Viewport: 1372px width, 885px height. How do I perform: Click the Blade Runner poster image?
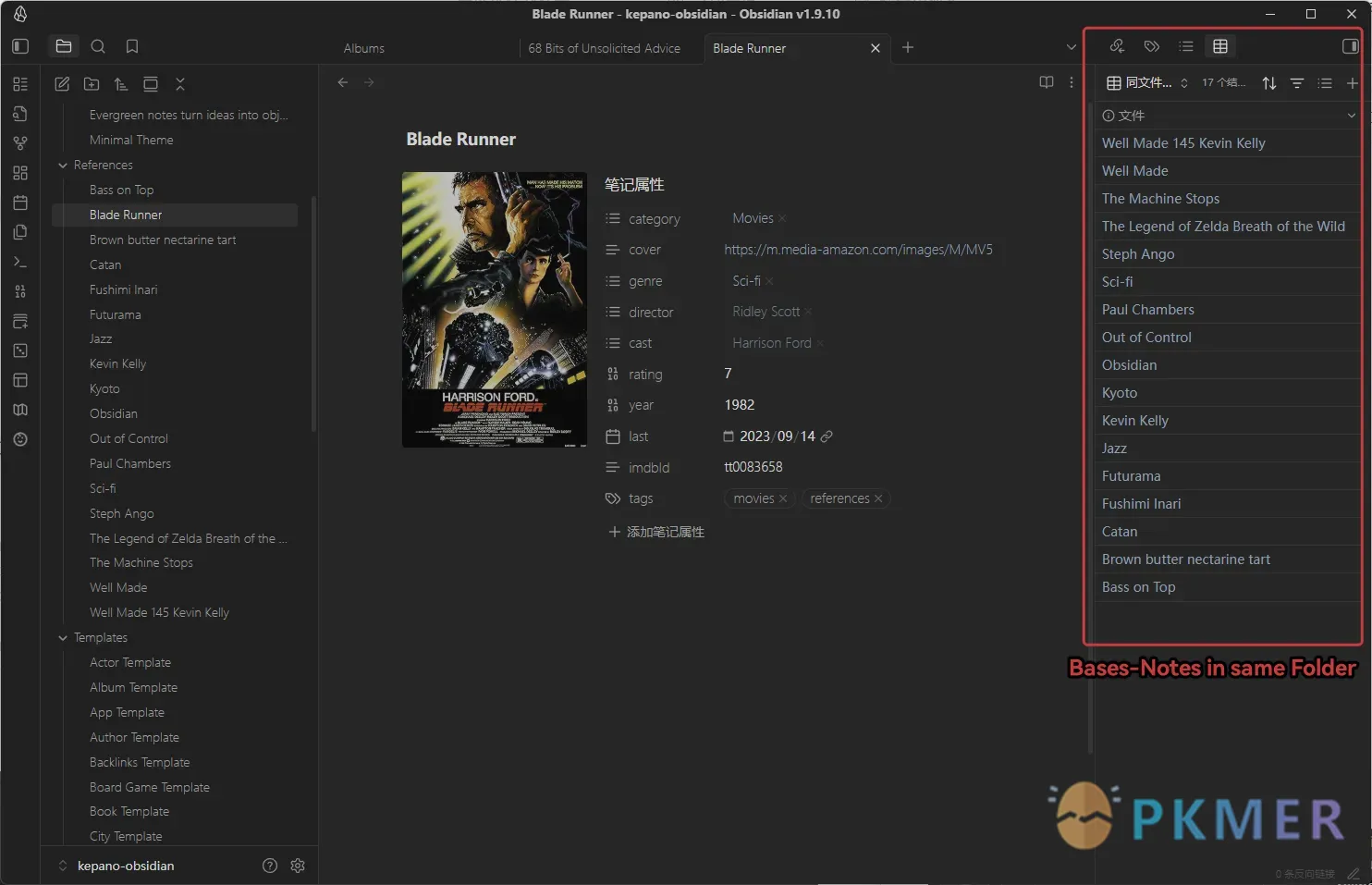[x=495, y=310]
